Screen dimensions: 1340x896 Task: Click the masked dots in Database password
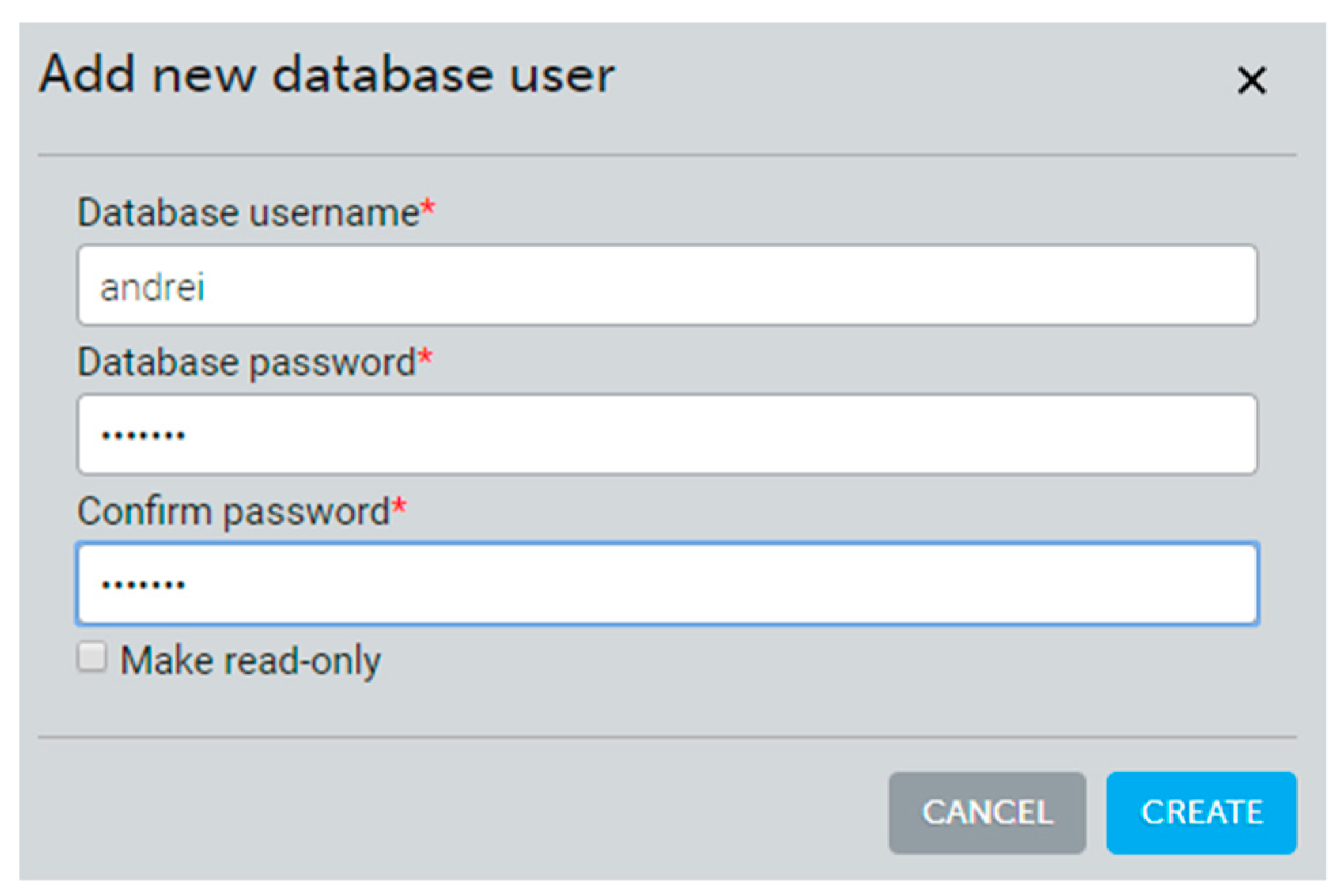click(x=143, y=435)
